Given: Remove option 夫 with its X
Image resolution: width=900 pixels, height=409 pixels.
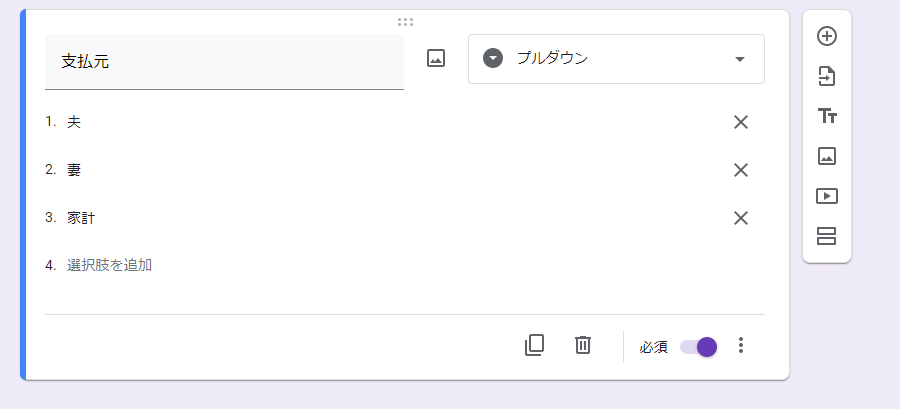Looking at the screenshot, I should [740, 122].
